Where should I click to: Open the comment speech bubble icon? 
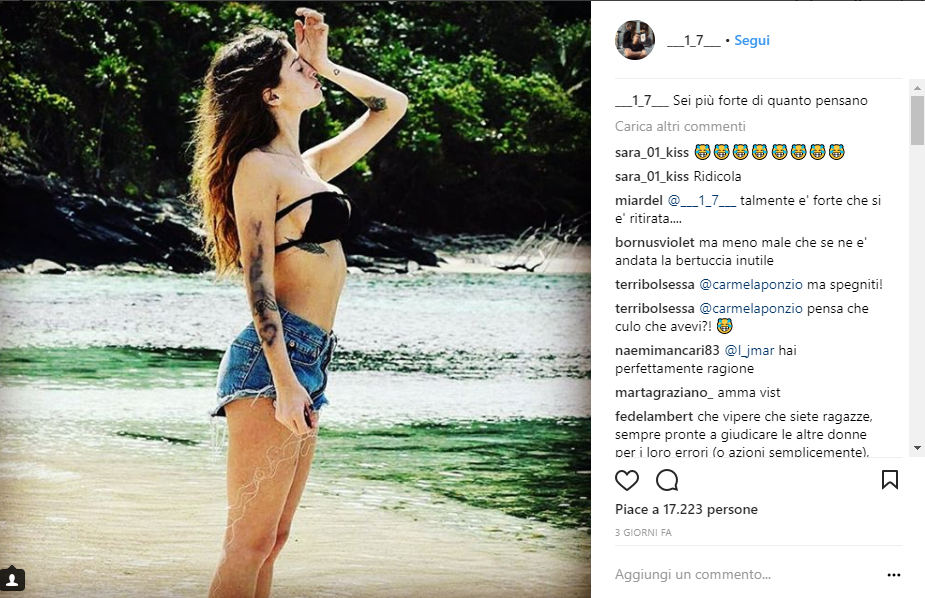pos(666,480)
